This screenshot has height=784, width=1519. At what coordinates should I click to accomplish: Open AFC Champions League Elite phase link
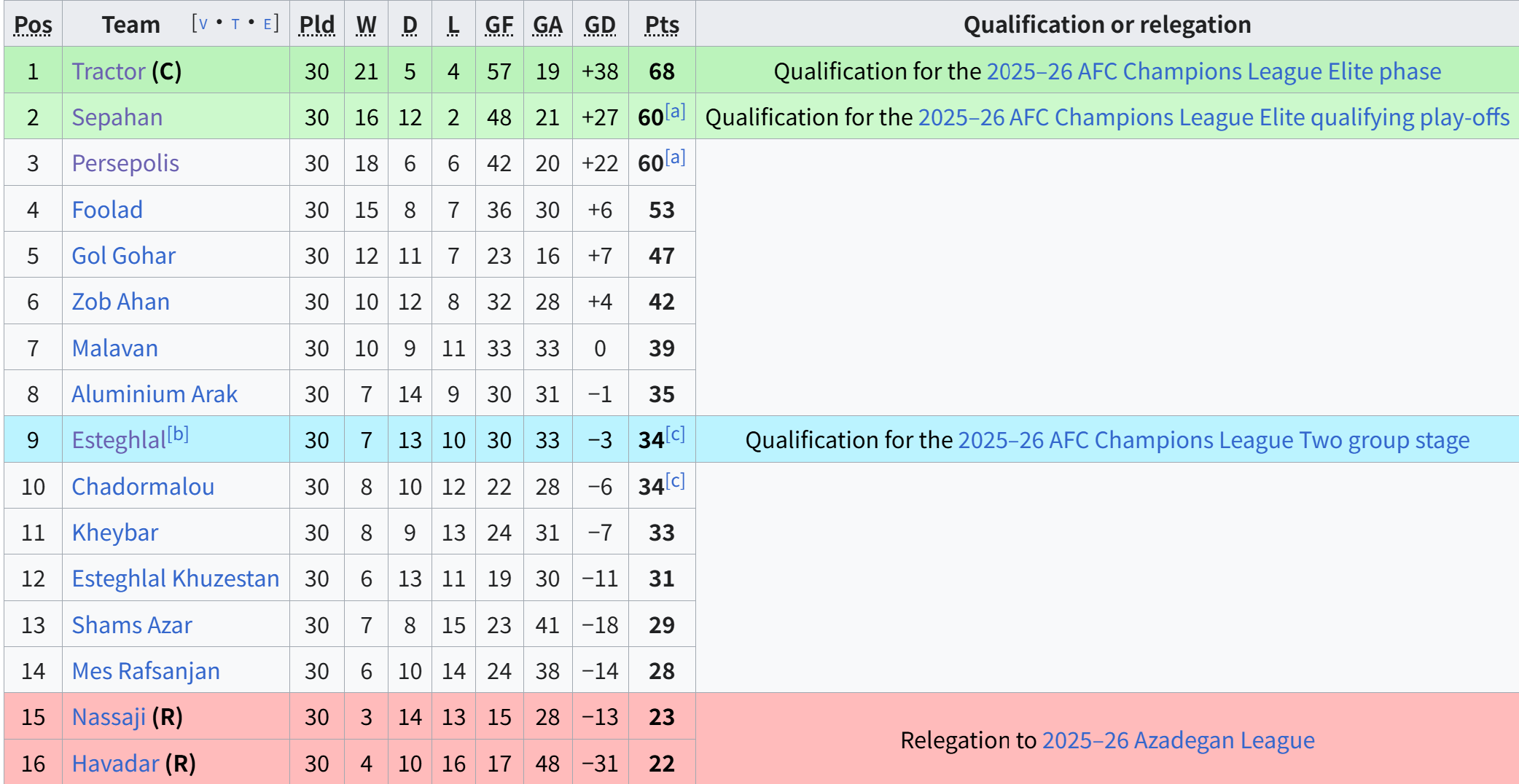pyautogui.click(x=1214, y=71)
